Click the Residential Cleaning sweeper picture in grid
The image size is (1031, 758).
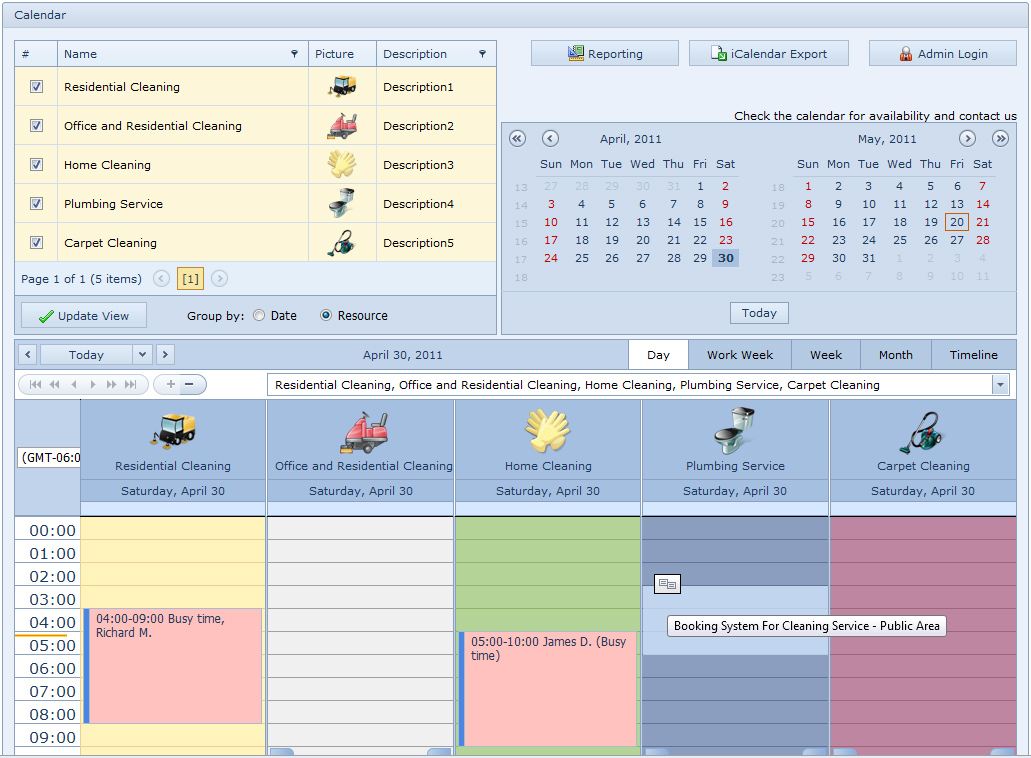(x=342, y=86)
